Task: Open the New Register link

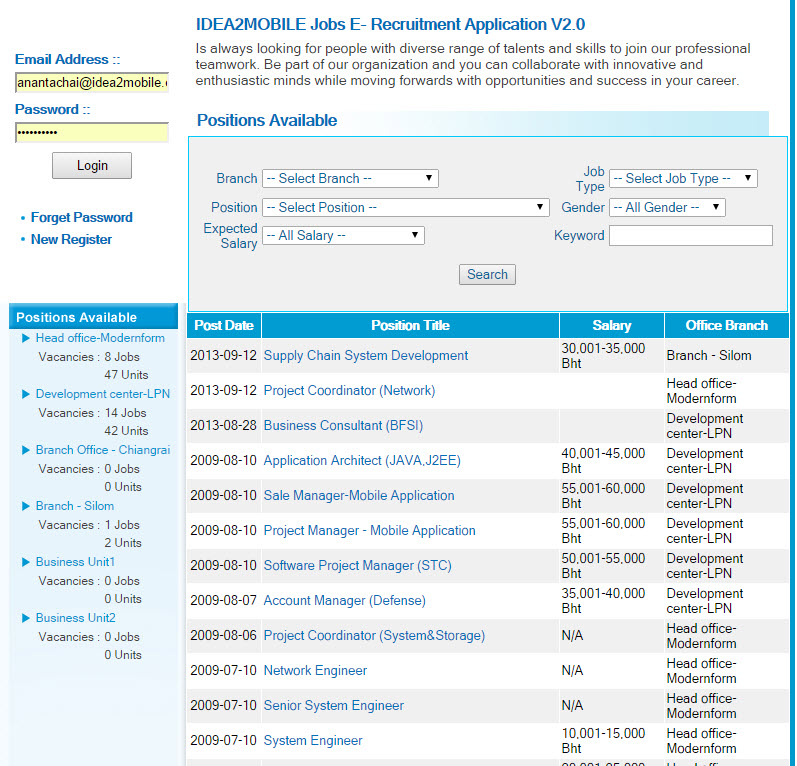Action: coord(71,239)
